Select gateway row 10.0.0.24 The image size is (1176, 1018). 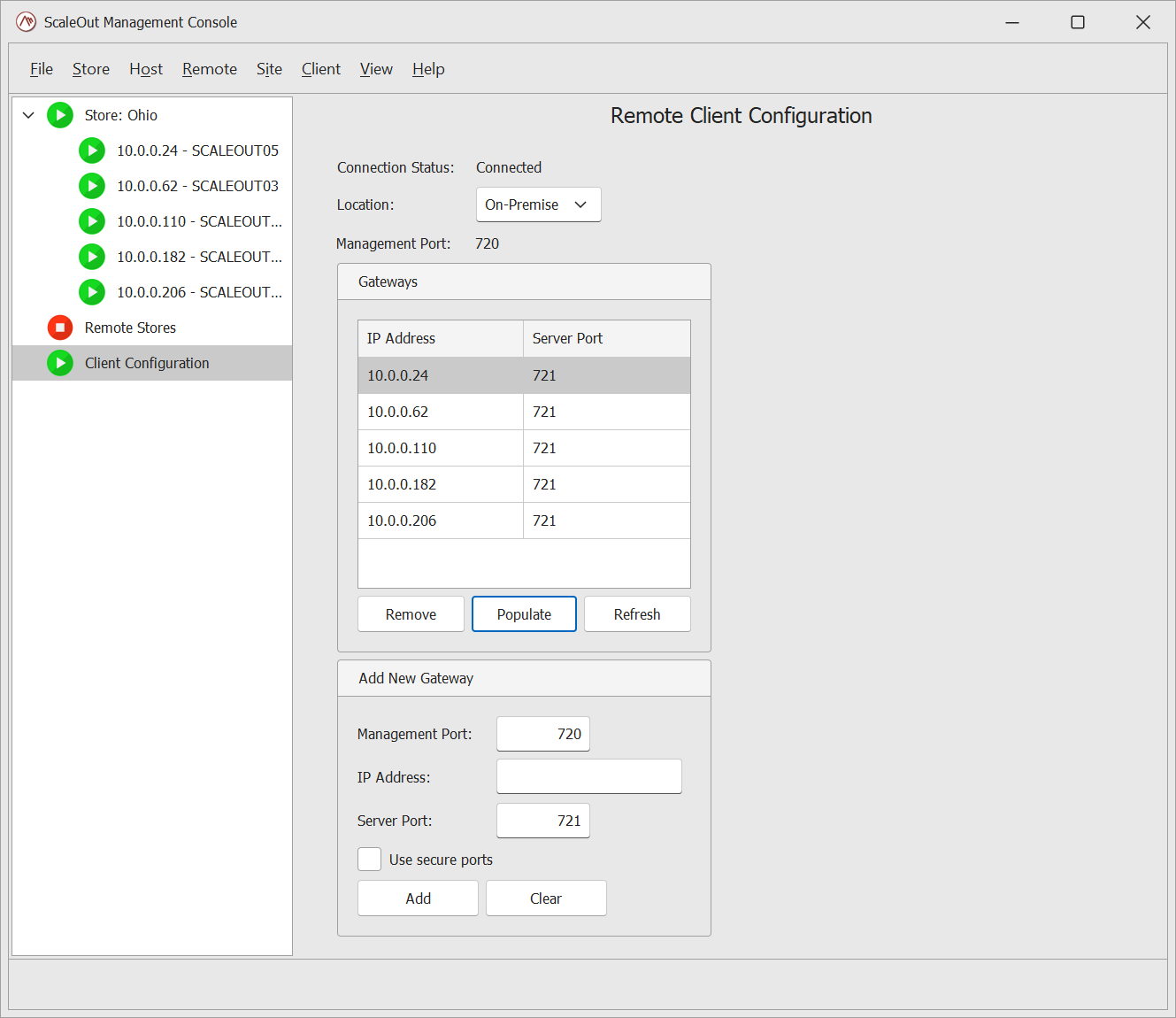[x=524, y=375]
